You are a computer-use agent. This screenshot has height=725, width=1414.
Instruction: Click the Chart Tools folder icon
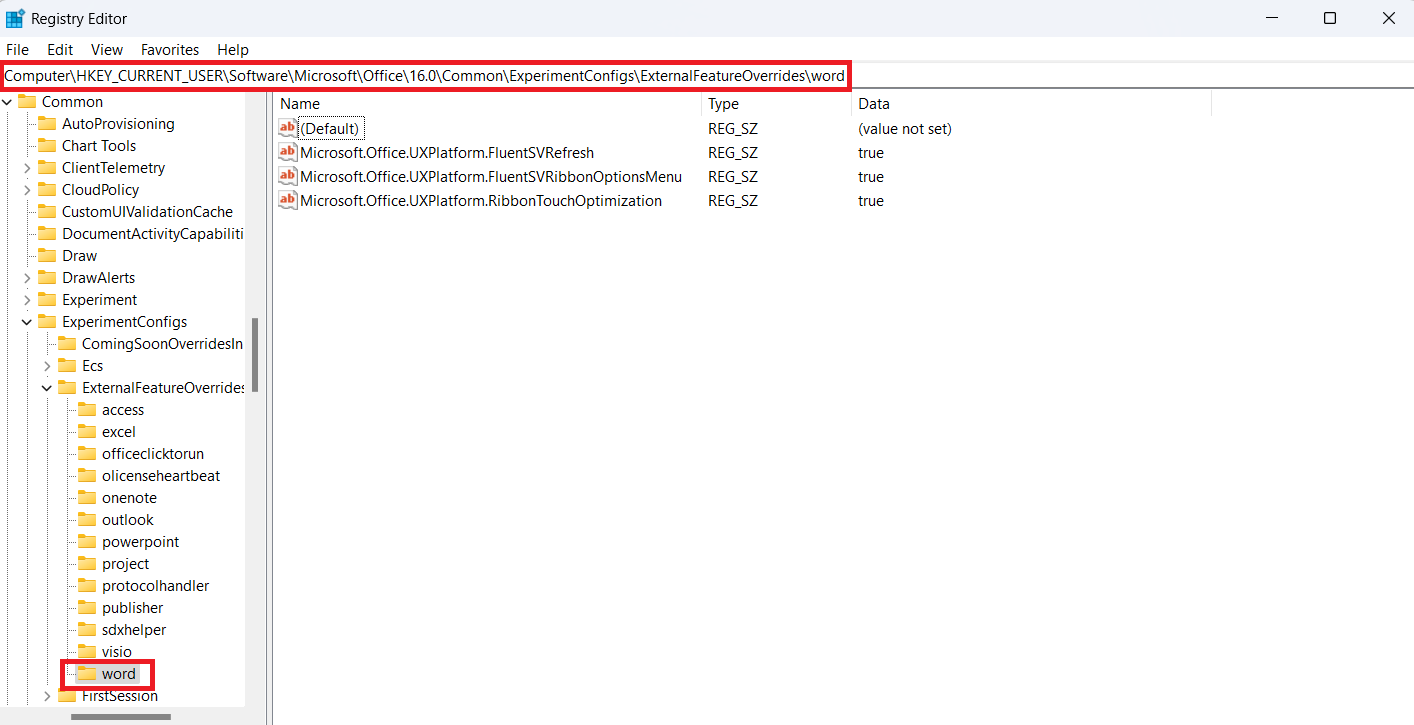click(47, 146)
